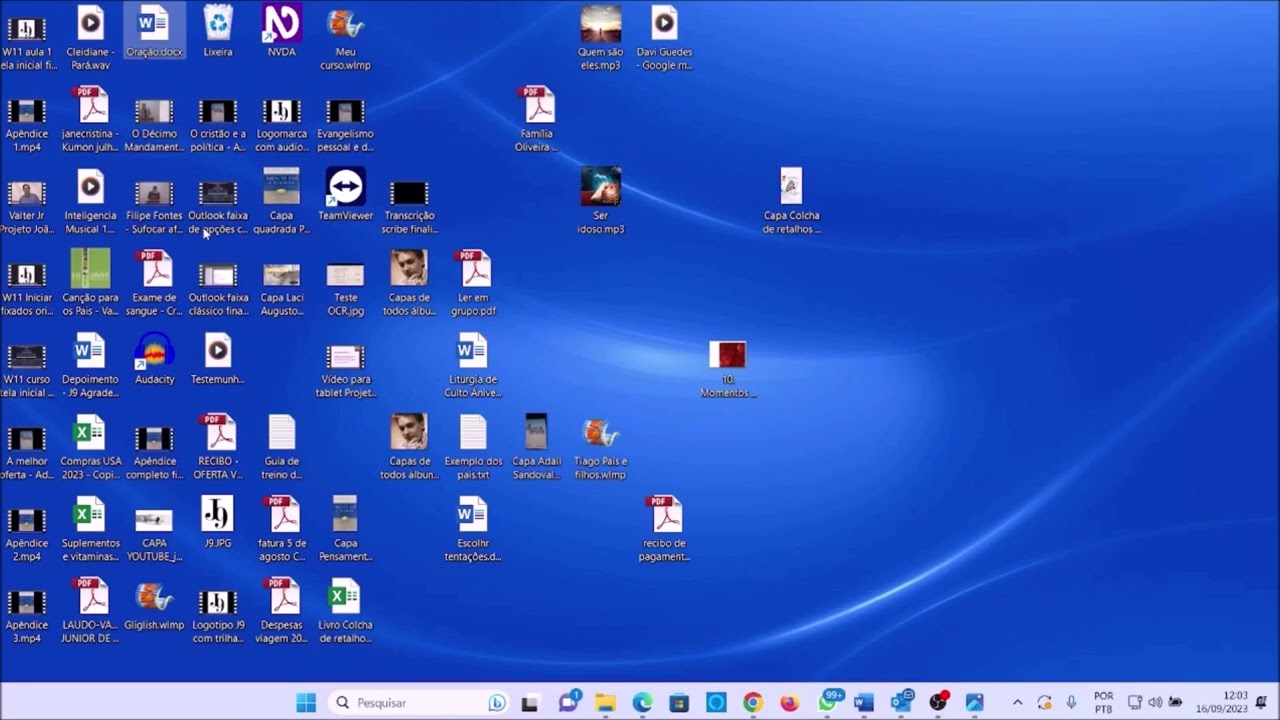The image size is (1280, 720).
Task: Open the Testemunh media file
Action: coord(218,359)
